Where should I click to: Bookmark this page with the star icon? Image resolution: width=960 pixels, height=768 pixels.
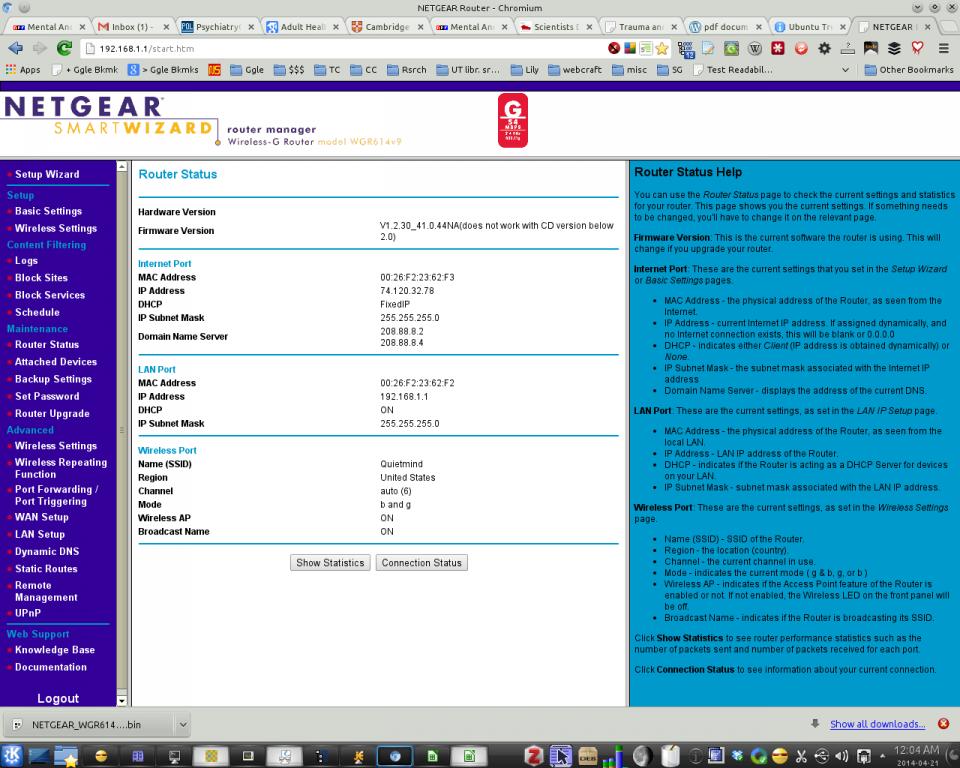(661, 48)
